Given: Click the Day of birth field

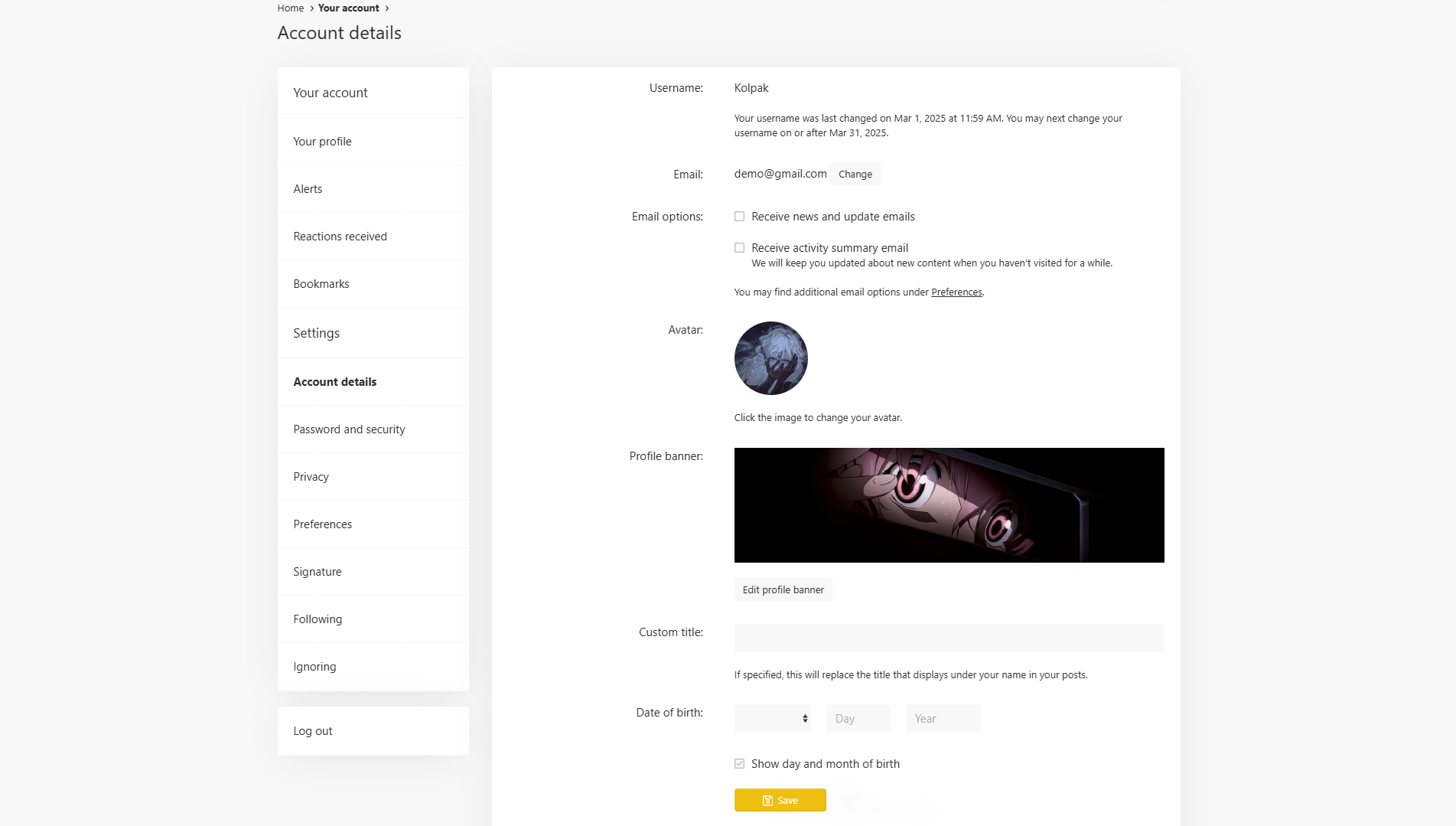Looking at the screenshot, I should 858,718.
